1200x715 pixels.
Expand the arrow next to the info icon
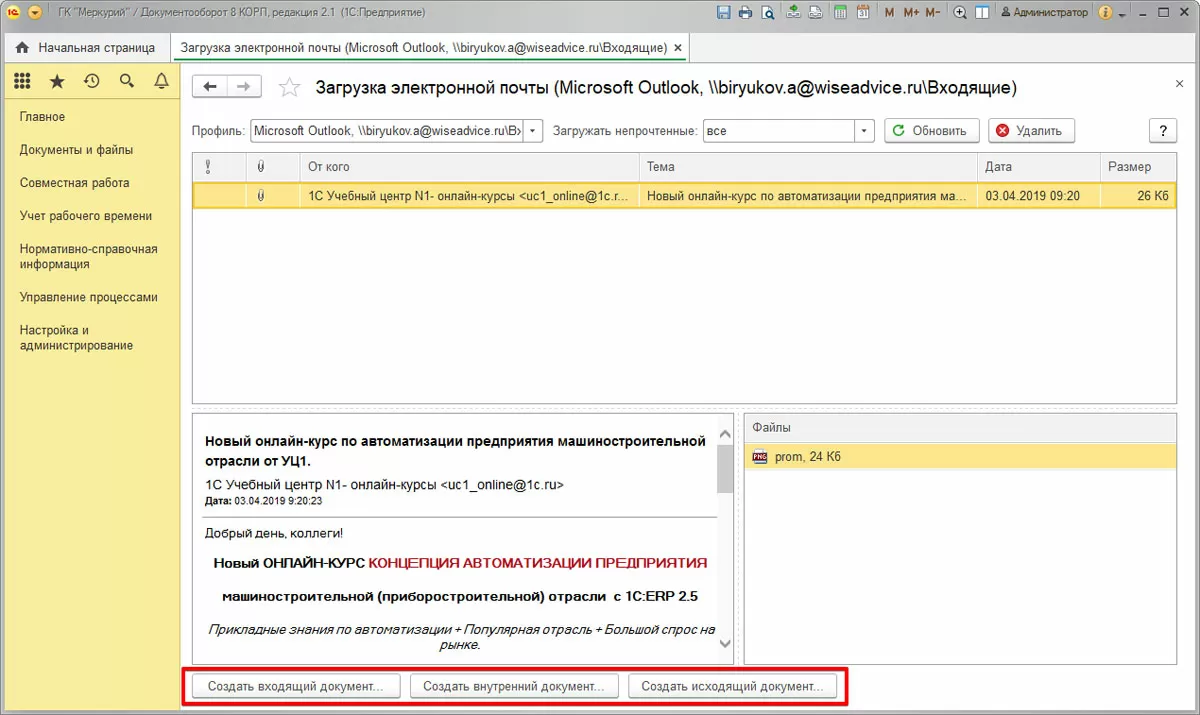tap(1122, 15)
